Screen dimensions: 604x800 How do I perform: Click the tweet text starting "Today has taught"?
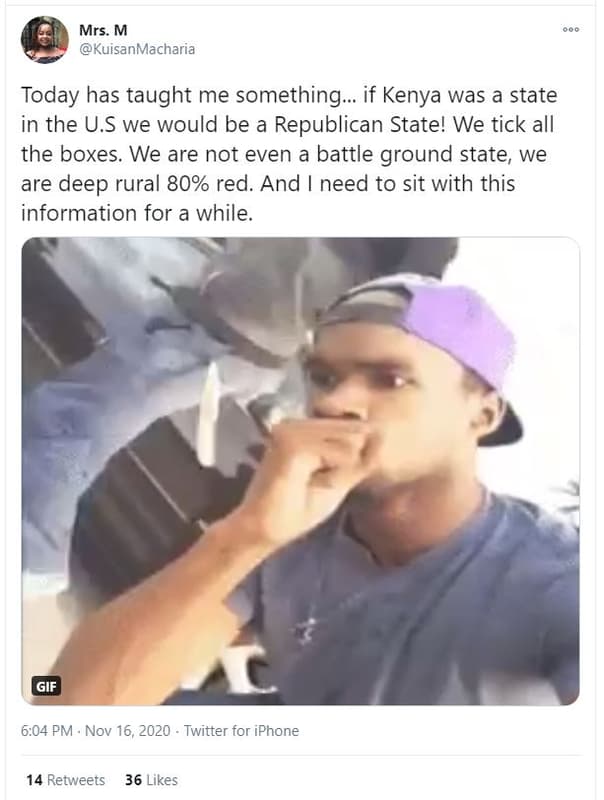tap(289, 154)
